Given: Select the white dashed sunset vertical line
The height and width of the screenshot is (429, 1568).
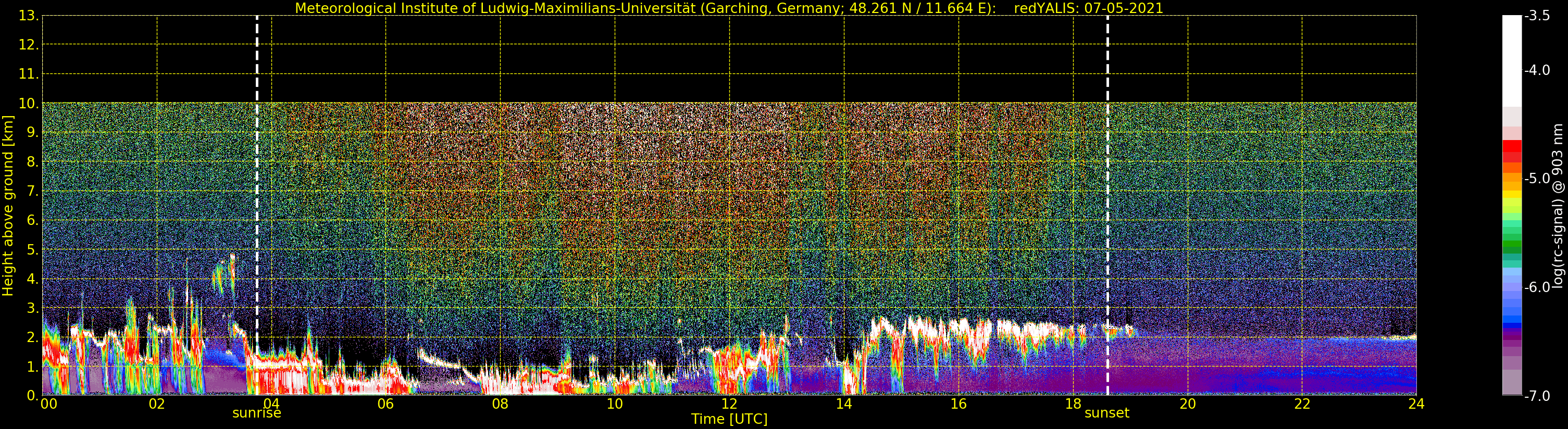Looking at the screenshot, I should click(x=1107, y=183).
